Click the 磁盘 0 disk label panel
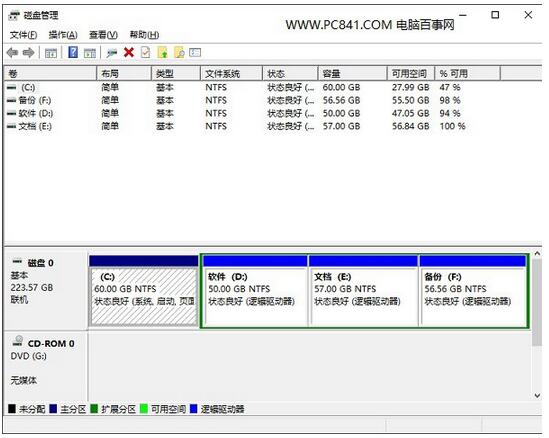Image resolution: width=549 pixels, height=438 pixels. click(46, 291)
